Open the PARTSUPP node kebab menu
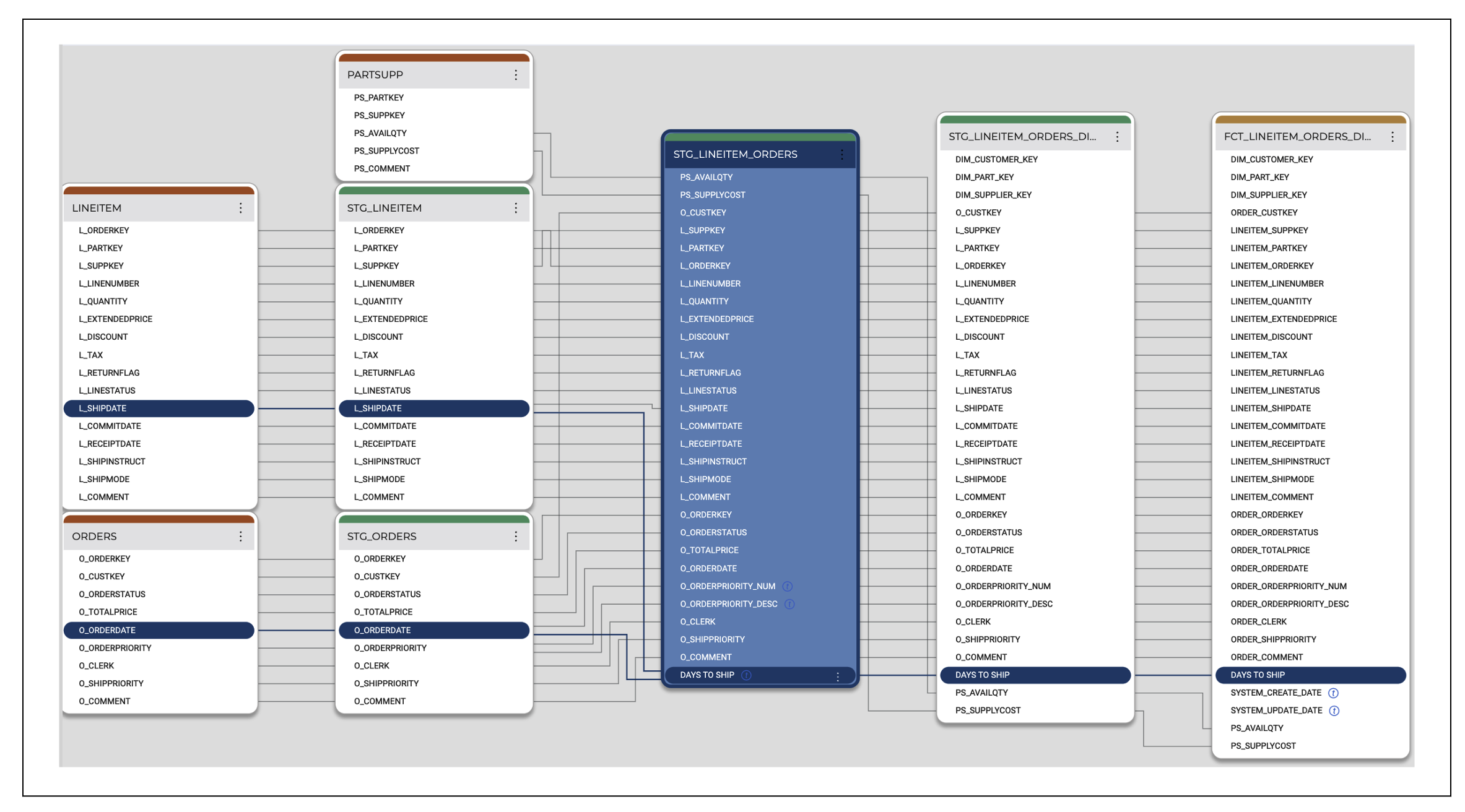 [515, 75]
